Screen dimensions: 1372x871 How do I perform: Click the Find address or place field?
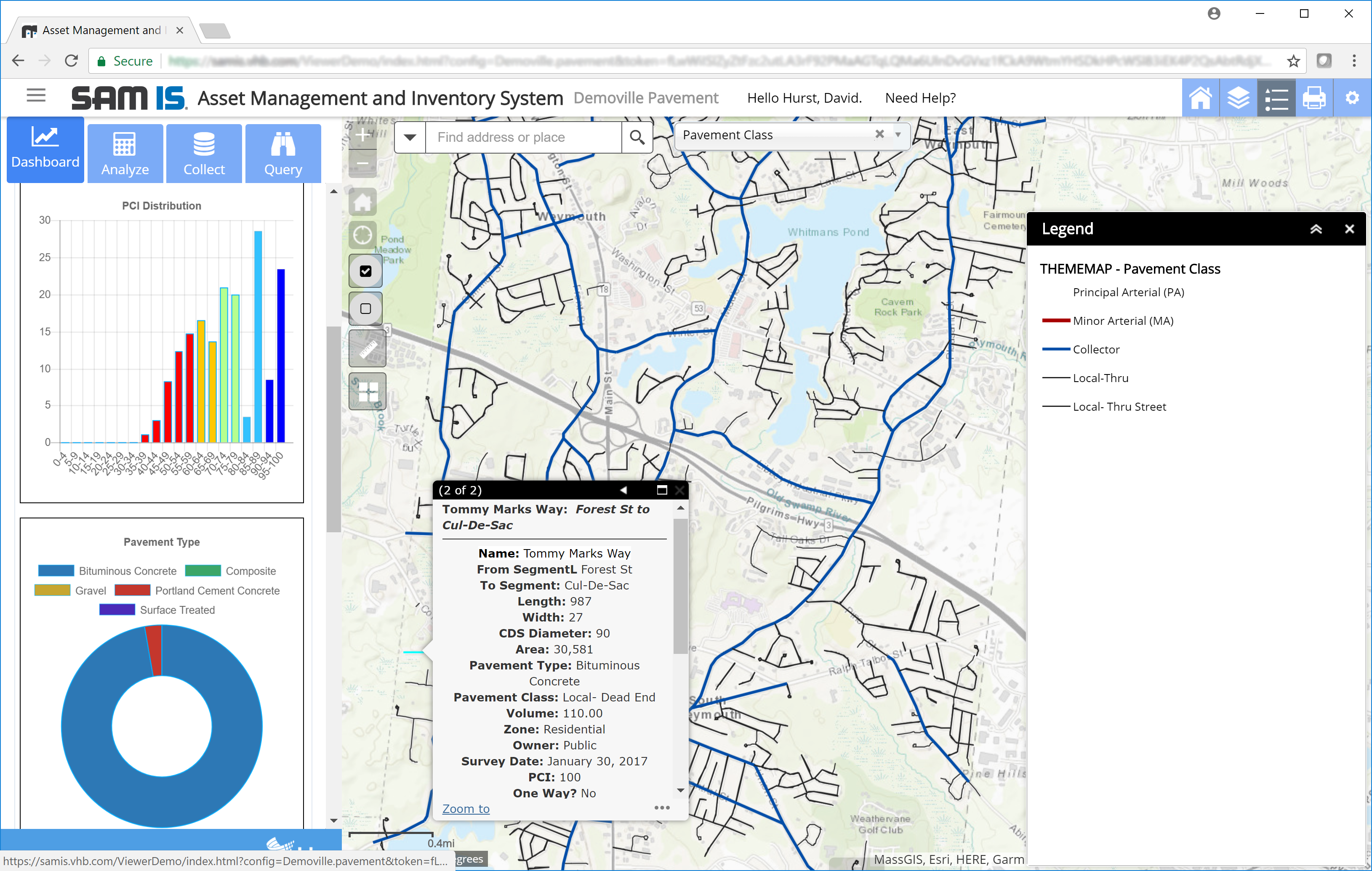point(523,137)
